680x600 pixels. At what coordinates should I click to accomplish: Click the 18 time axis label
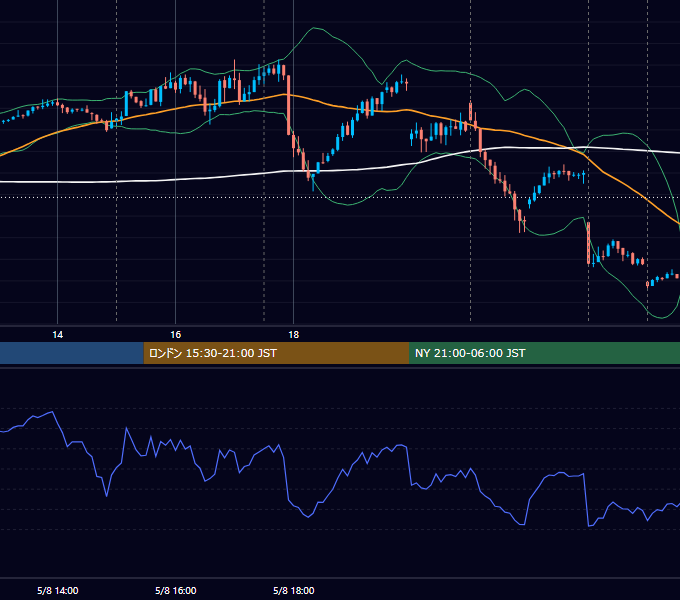[294, 335]
